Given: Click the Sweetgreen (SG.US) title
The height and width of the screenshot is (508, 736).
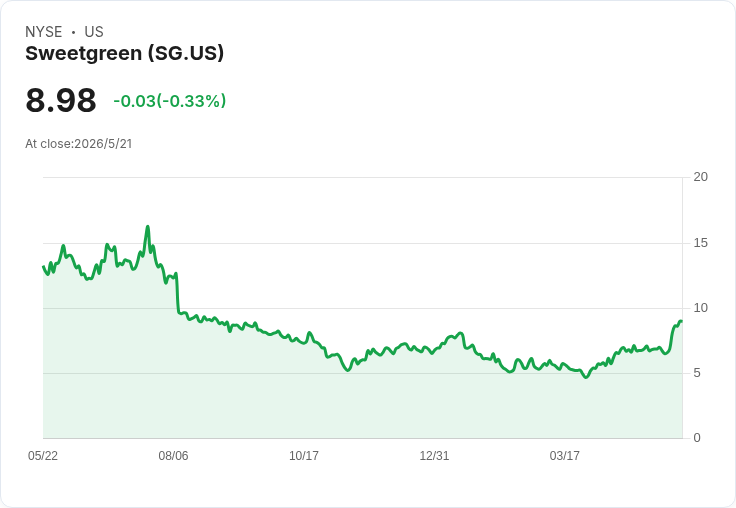Looking at the screenshot, I should (x=124, y=54).
